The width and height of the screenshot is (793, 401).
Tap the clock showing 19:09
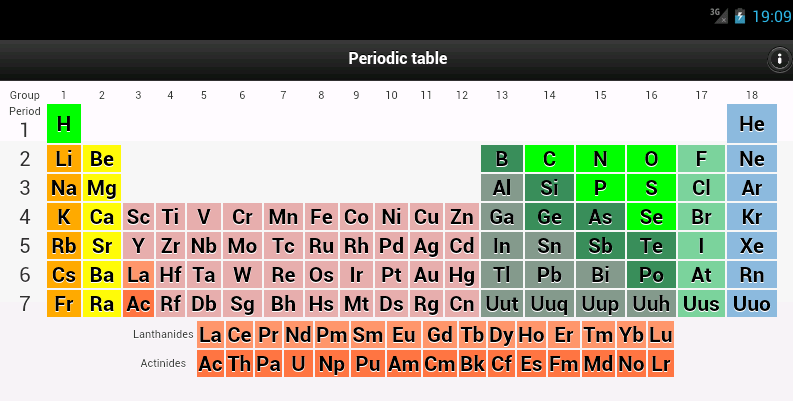[771, 16]
